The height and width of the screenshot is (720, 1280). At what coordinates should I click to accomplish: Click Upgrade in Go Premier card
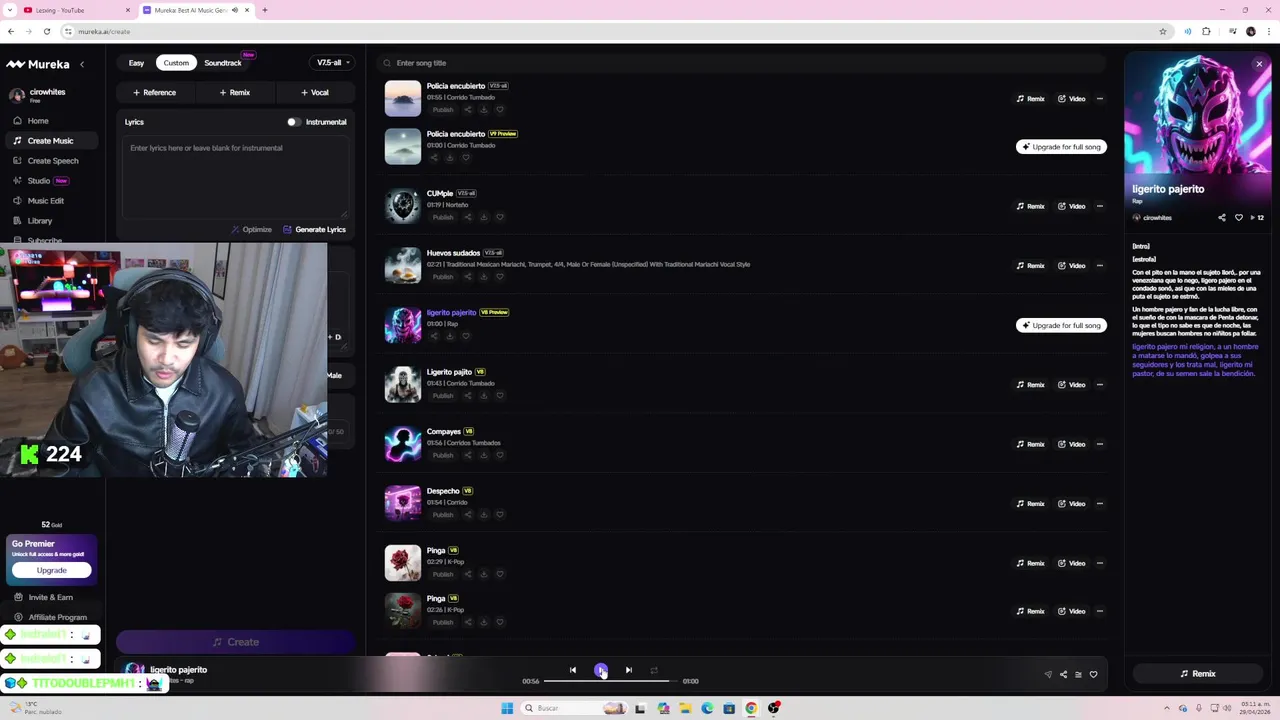[x=52, y=570]
